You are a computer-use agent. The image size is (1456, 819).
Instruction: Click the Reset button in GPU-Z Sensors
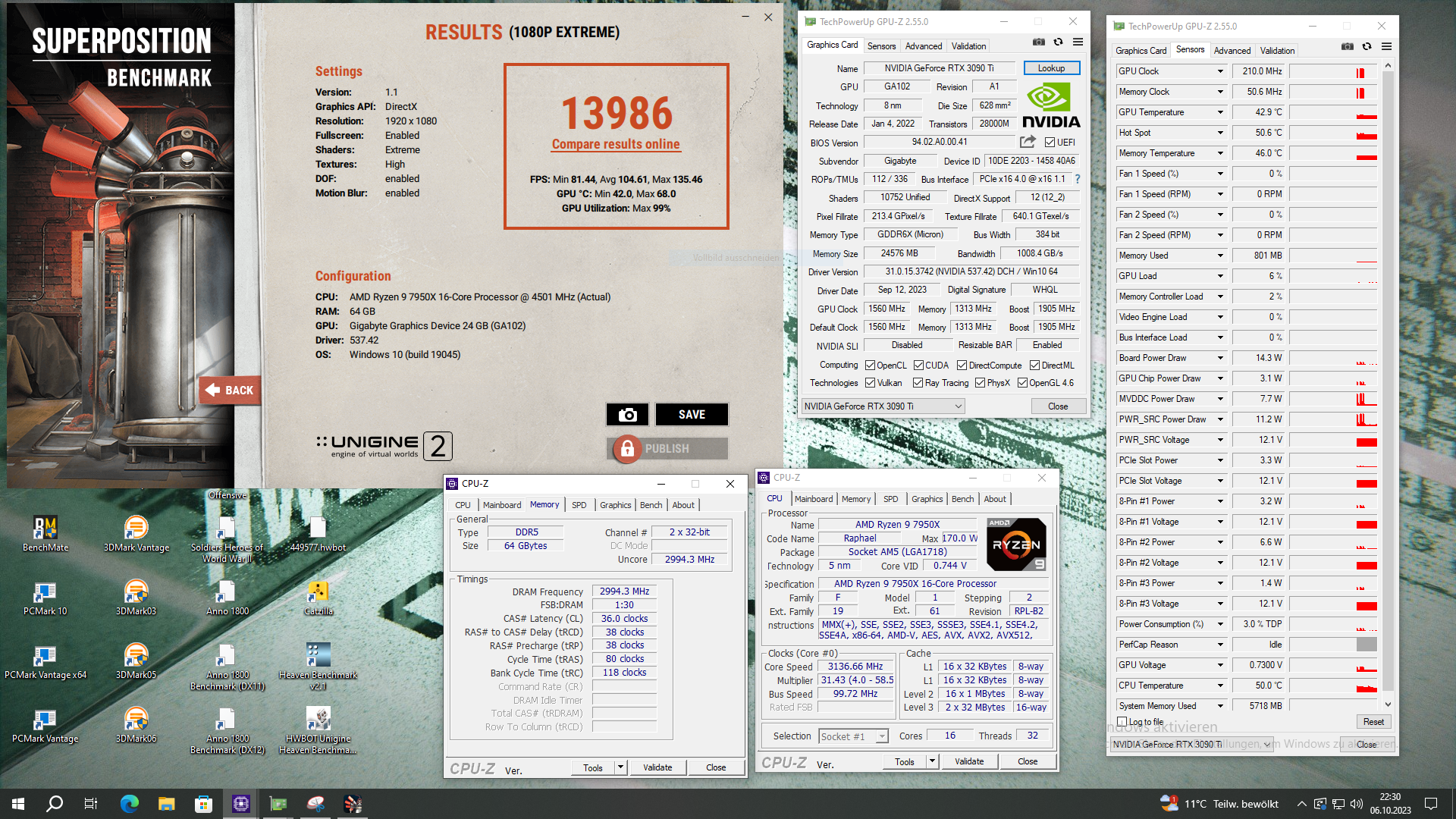(x=1373, y=722)
